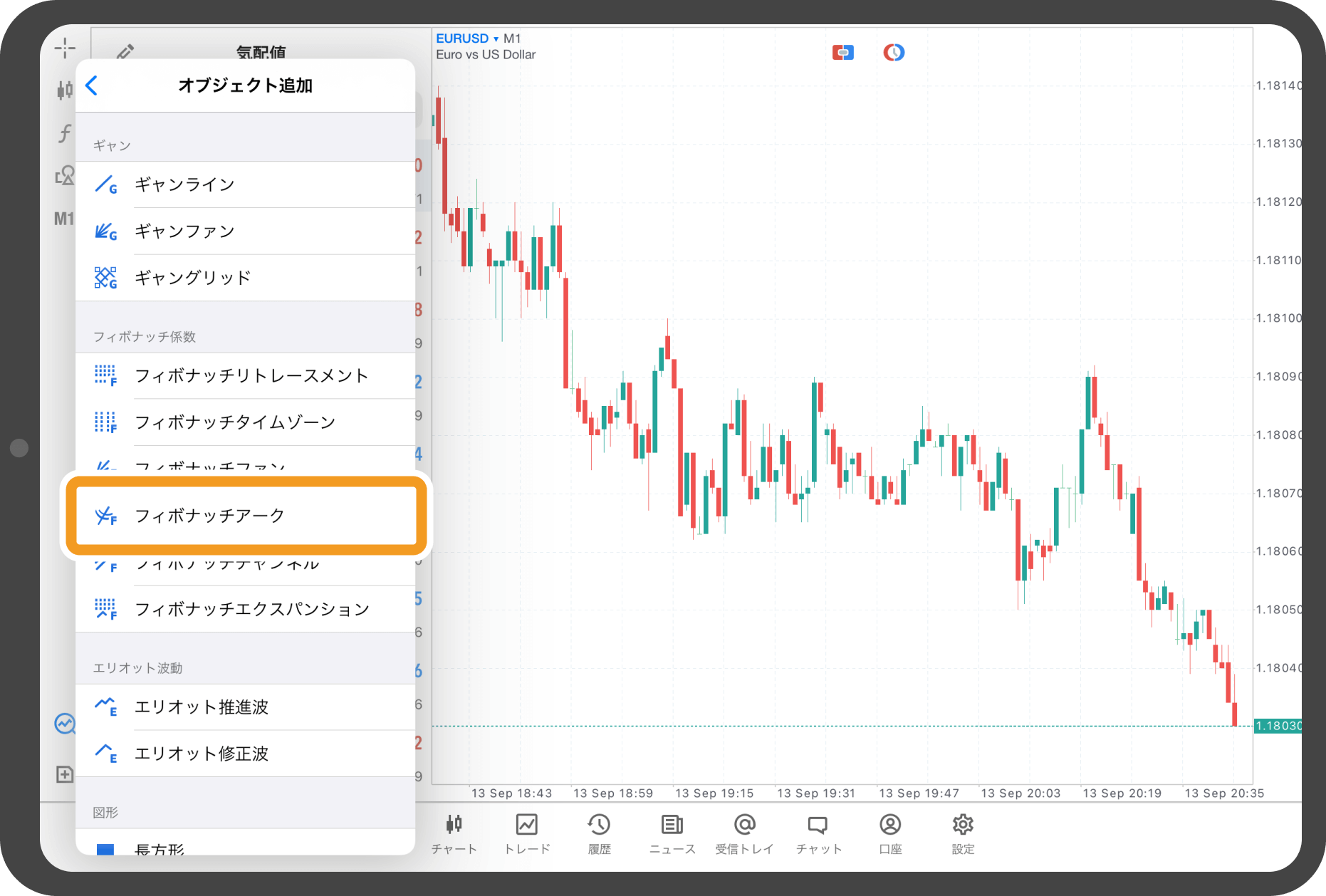Open the indicators function icon in sidebar

[x=65, y=133]
